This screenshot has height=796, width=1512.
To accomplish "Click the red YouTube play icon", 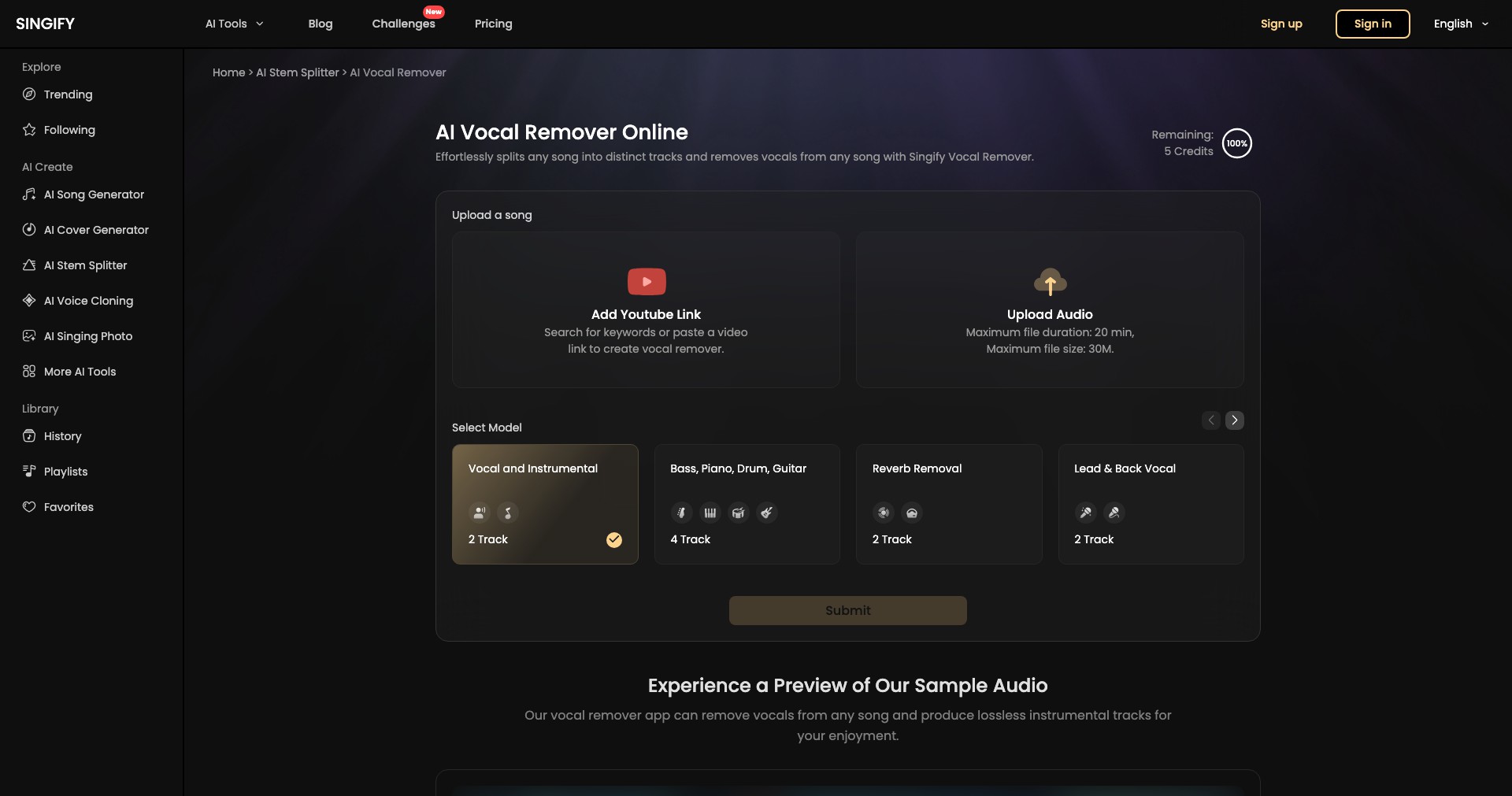I will pyautogui.click(x=647, y=282).
